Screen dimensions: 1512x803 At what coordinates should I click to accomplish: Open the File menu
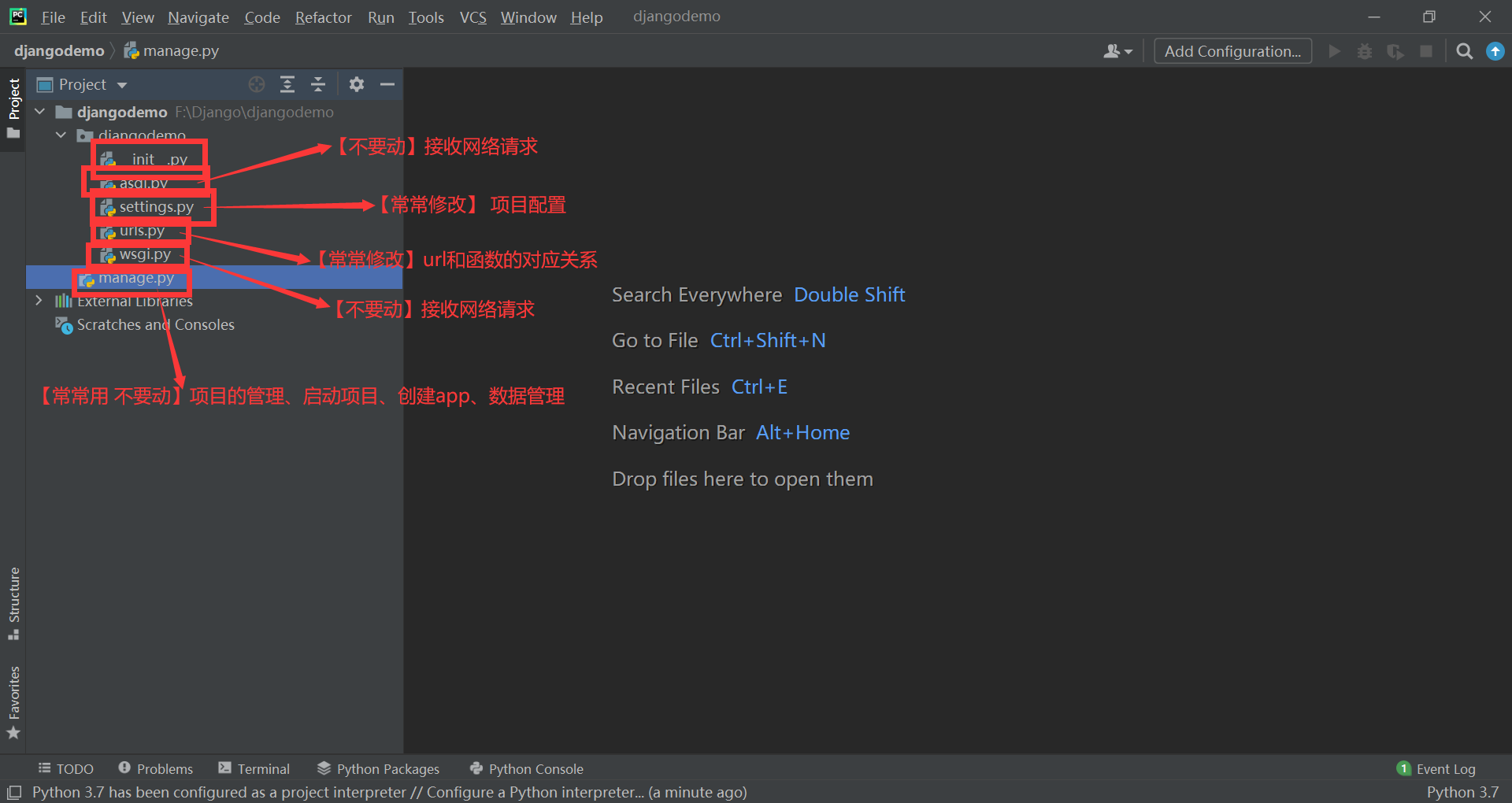pyautogui.click(x=53, y=17)
